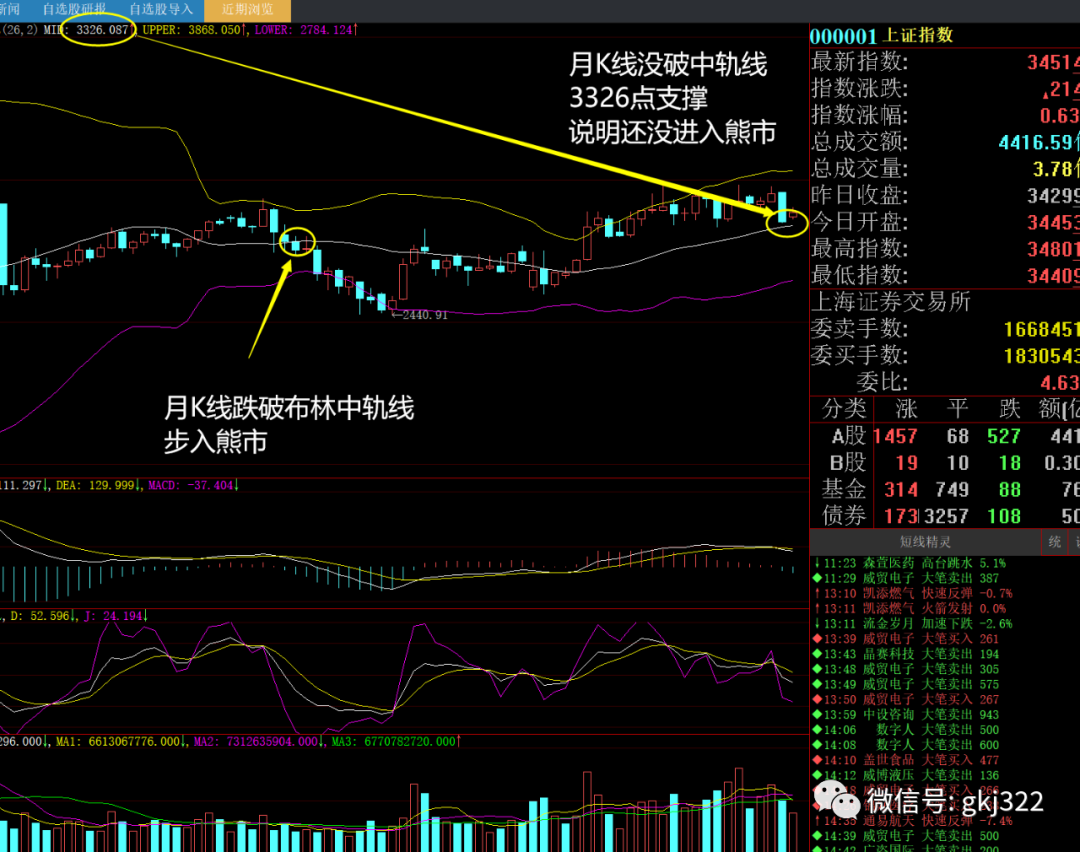The height and width of the screenshot is (852, 1080).
Task: Select the 今日开盘 row
Action: (x=945, y=222)
